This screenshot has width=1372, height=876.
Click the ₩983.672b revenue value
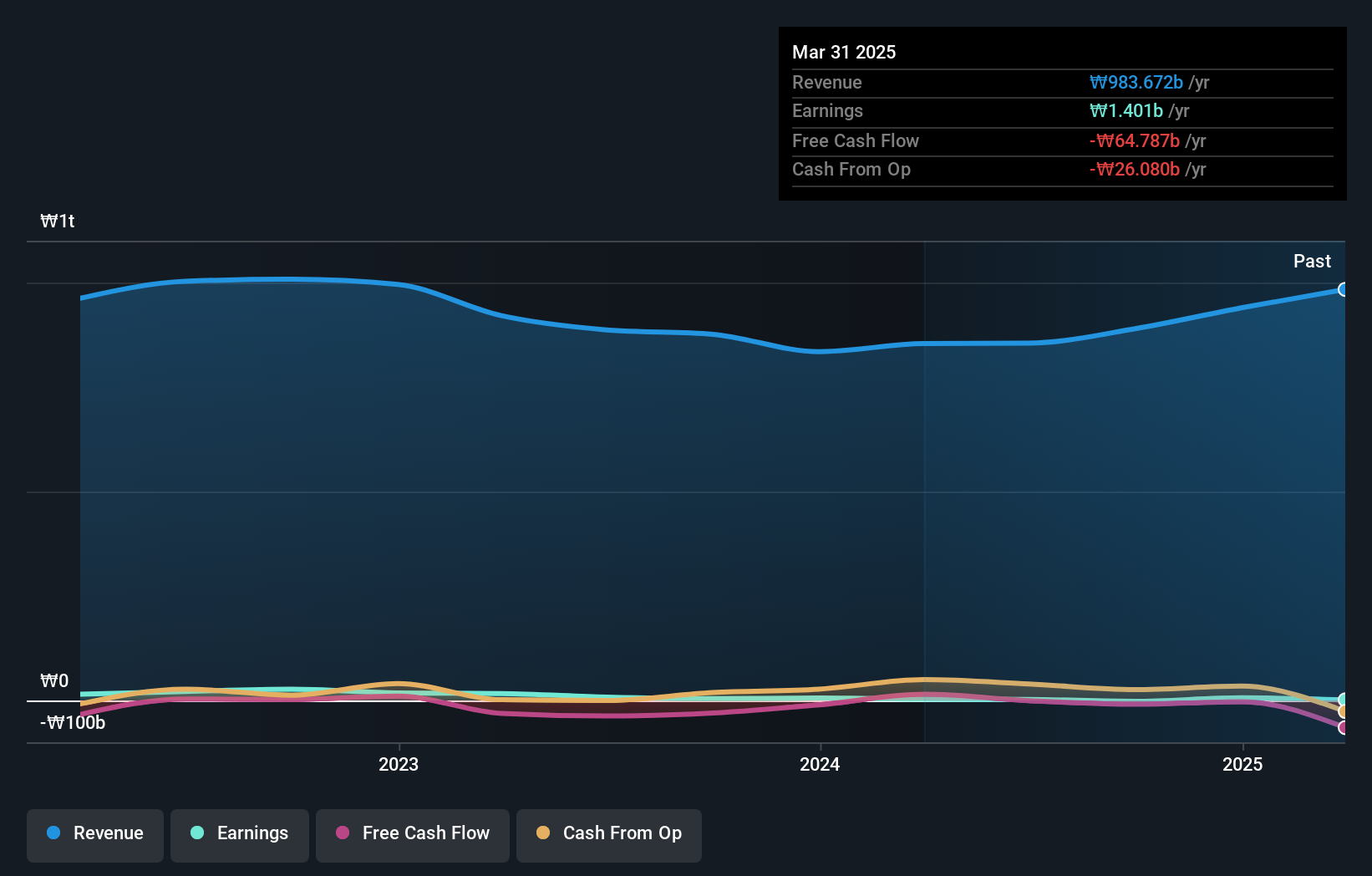coord(1136,82)
